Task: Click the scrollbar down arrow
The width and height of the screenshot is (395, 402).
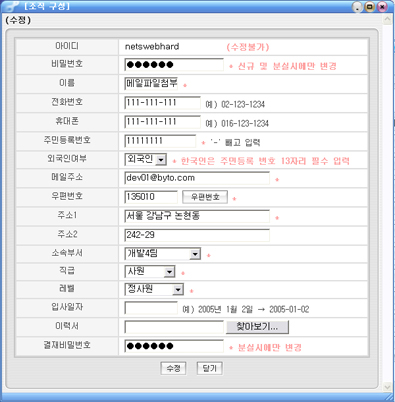Action: (387, 387)
